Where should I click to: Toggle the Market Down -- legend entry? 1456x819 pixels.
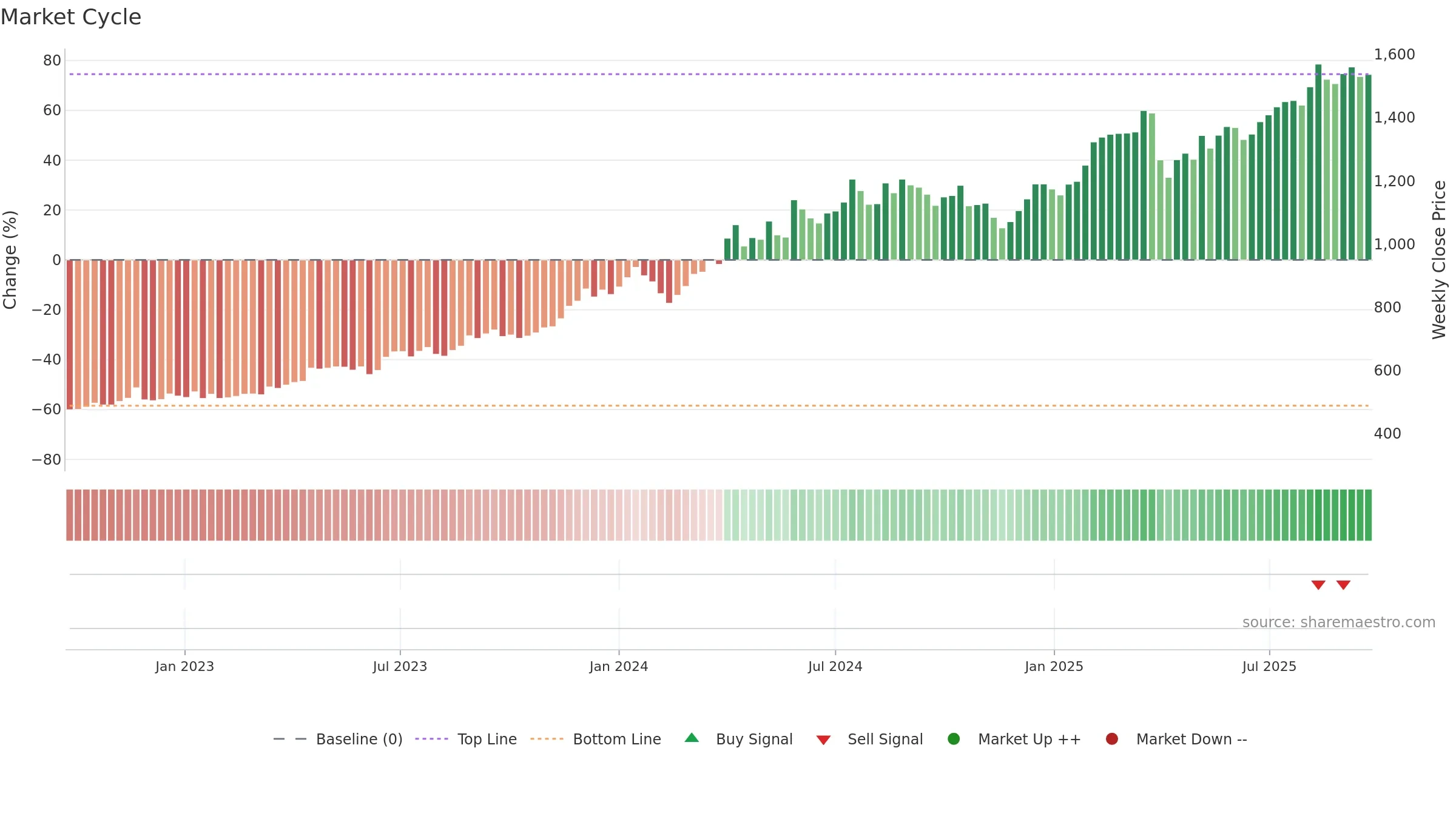tap(1176, 739)
